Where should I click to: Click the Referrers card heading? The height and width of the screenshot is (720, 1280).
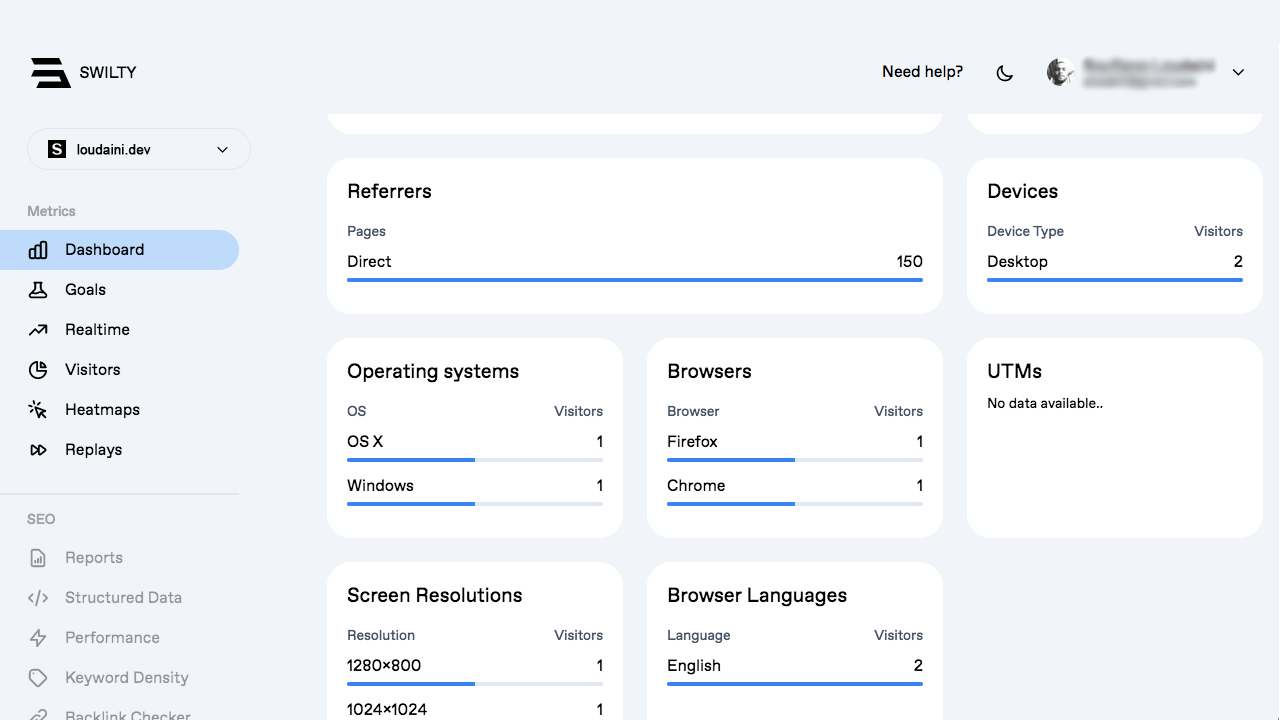(389, 191)
